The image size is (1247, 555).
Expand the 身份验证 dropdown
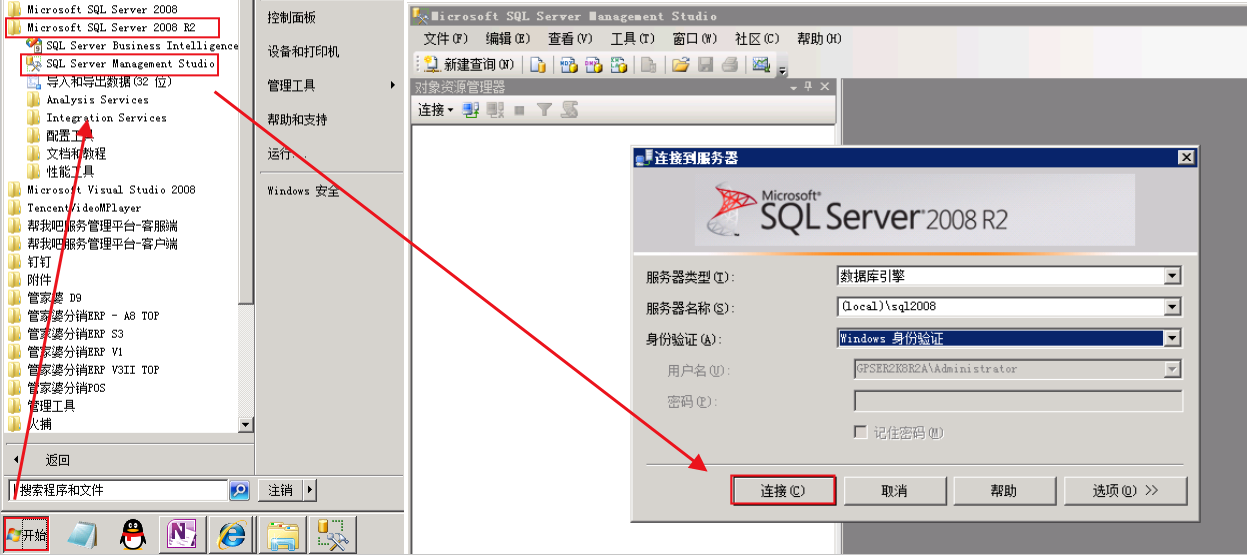coord(1172,339)
